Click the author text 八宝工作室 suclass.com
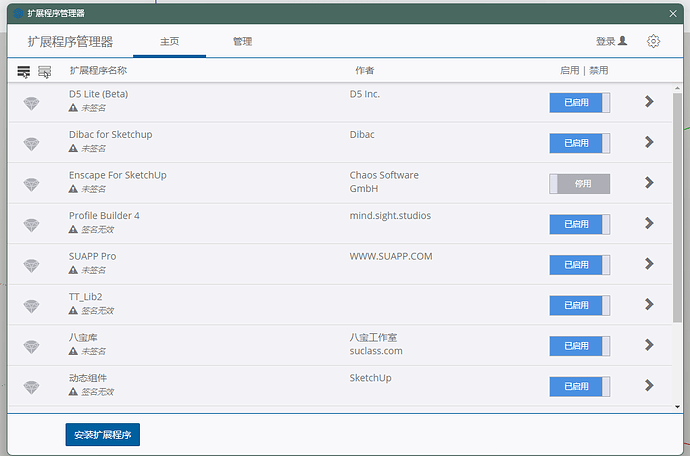This screenshot has height=456, width=690. [376, 344]
